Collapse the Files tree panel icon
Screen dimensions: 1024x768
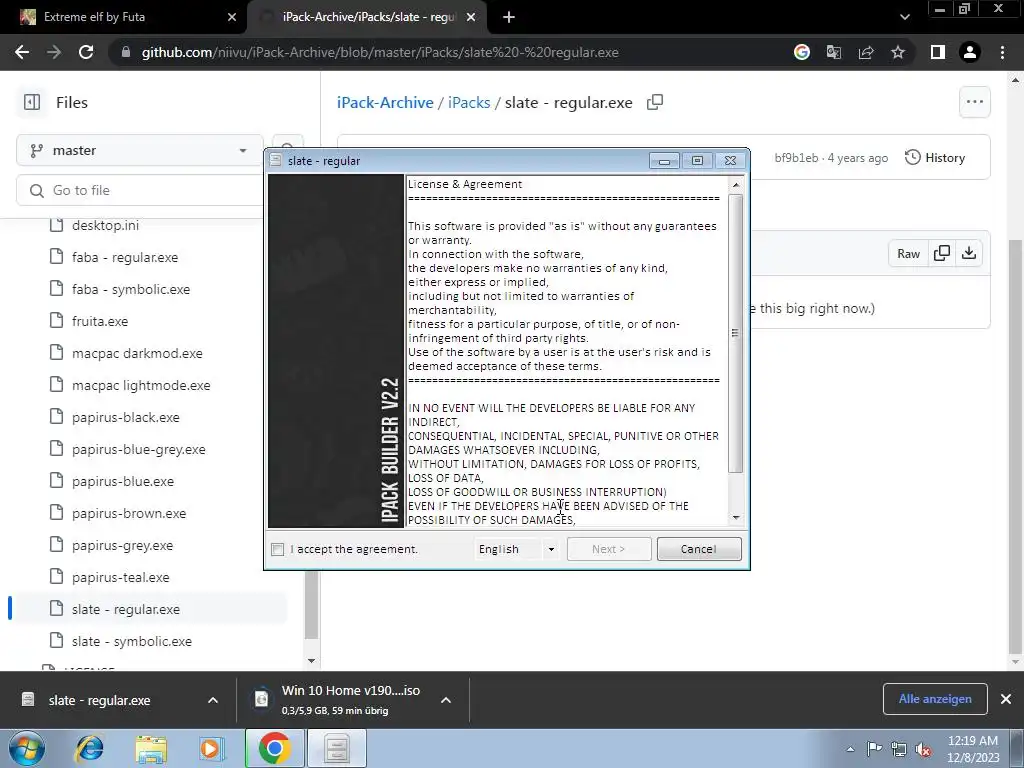click(32, 103)
